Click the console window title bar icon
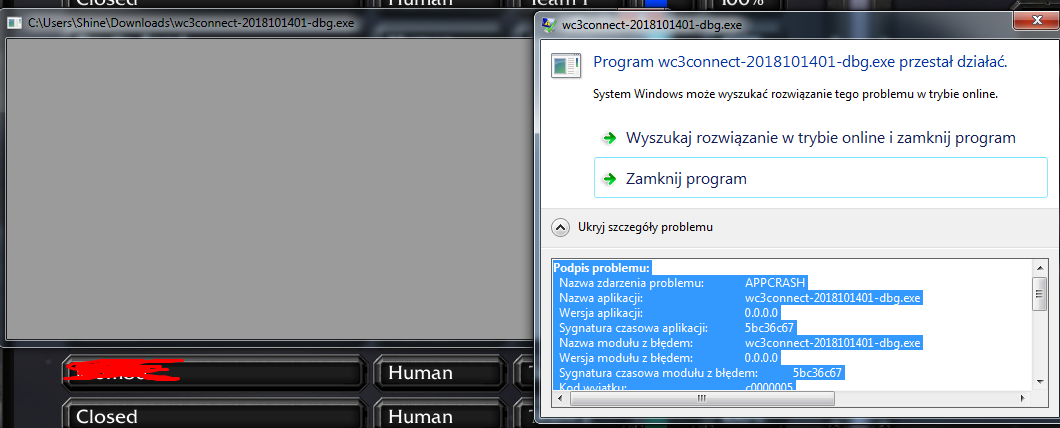 pyautogui.click(x=14, y=23)
